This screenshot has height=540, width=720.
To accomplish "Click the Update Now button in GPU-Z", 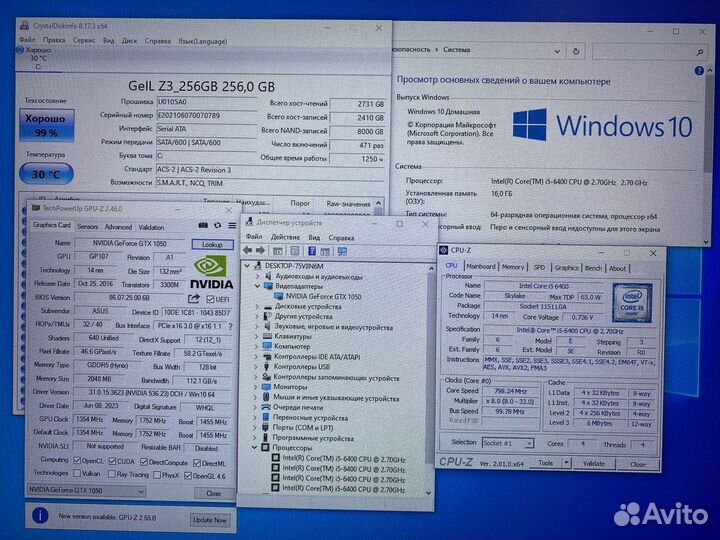I will (x=209, y=520).
